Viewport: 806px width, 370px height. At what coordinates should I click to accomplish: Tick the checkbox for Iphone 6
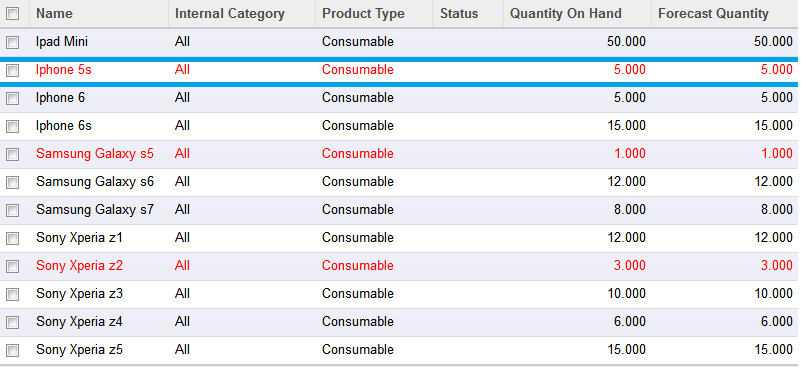(12, 98)
